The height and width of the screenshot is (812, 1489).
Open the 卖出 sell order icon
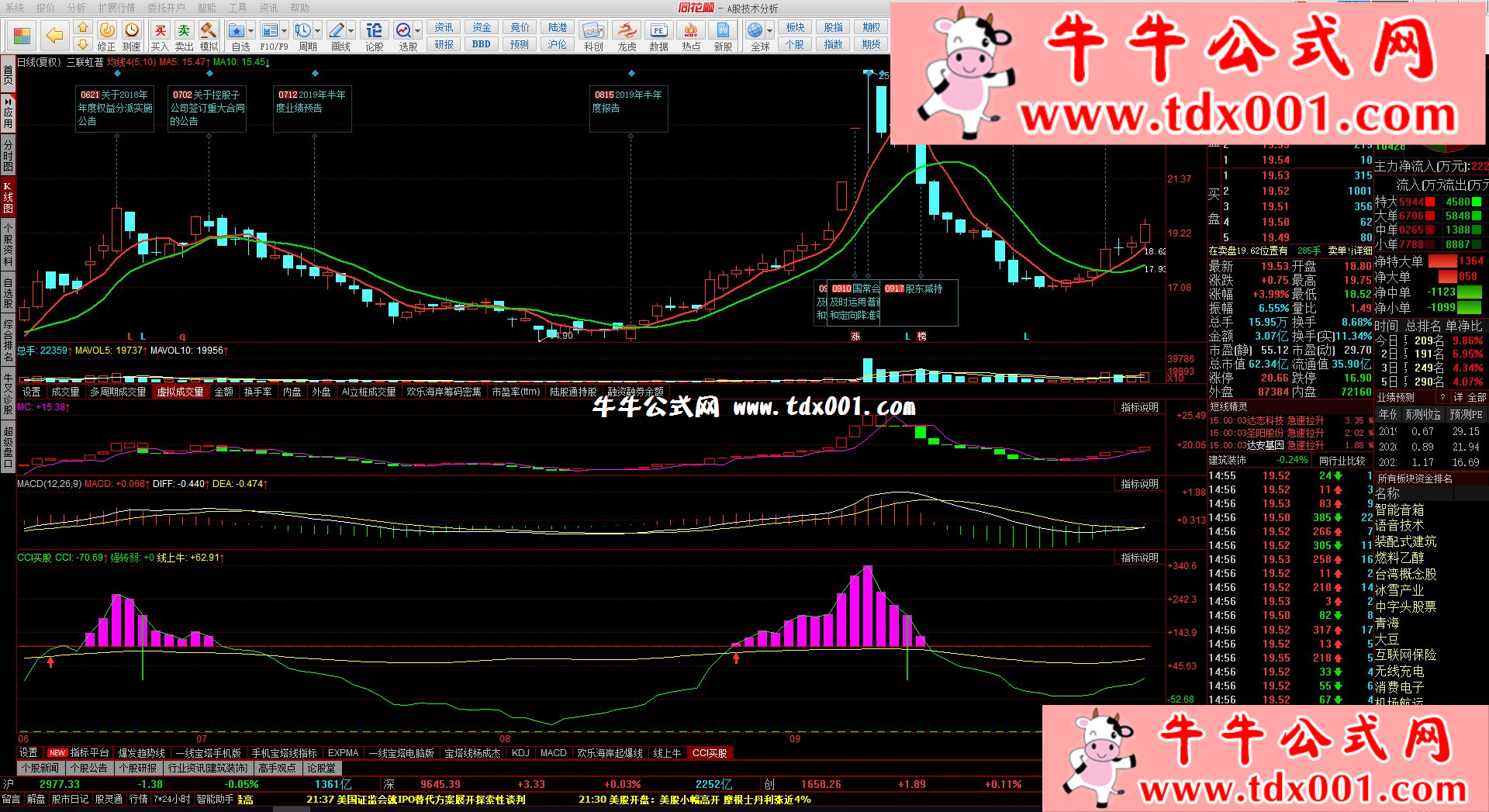click(x=184, y=35)
